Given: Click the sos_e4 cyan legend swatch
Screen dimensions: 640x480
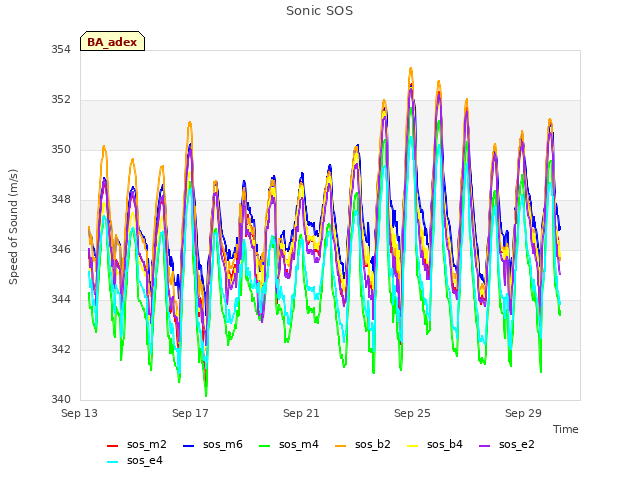Looking at the screenshot, I should click(x=112, y=462).
